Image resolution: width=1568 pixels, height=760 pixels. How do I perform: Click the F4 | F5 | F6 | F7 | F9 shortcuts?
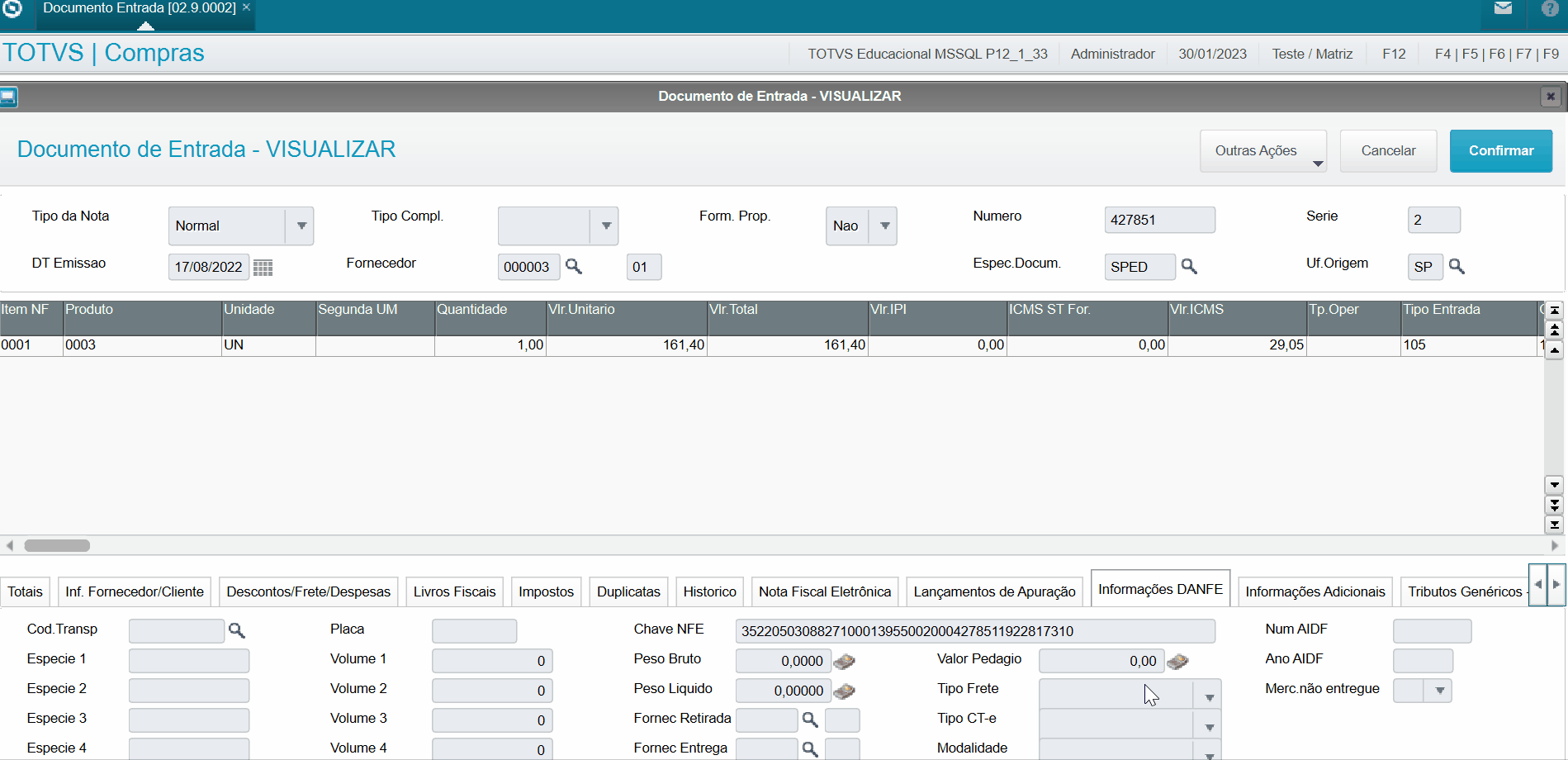1496,54
